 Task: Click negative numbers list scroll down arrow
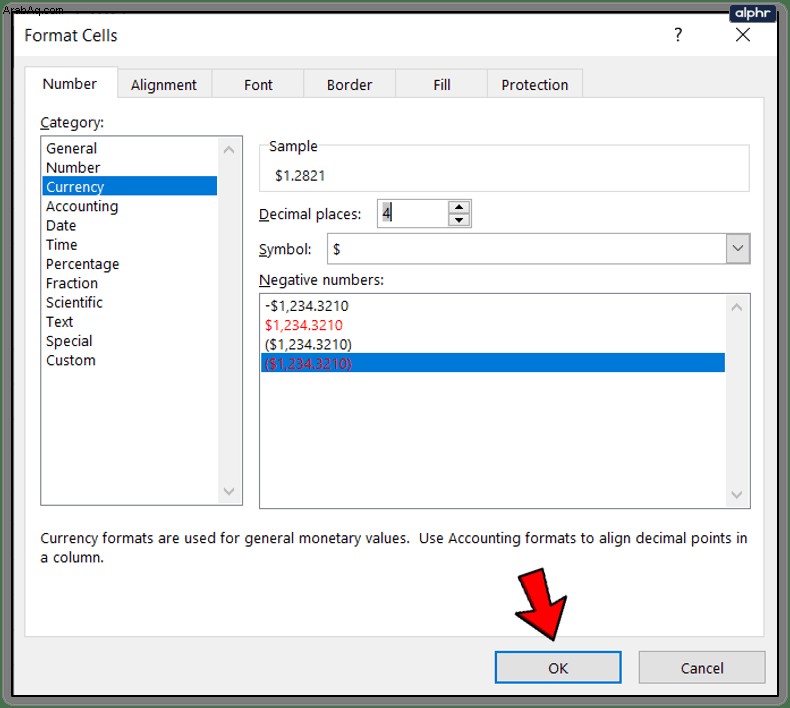(737, 495)
